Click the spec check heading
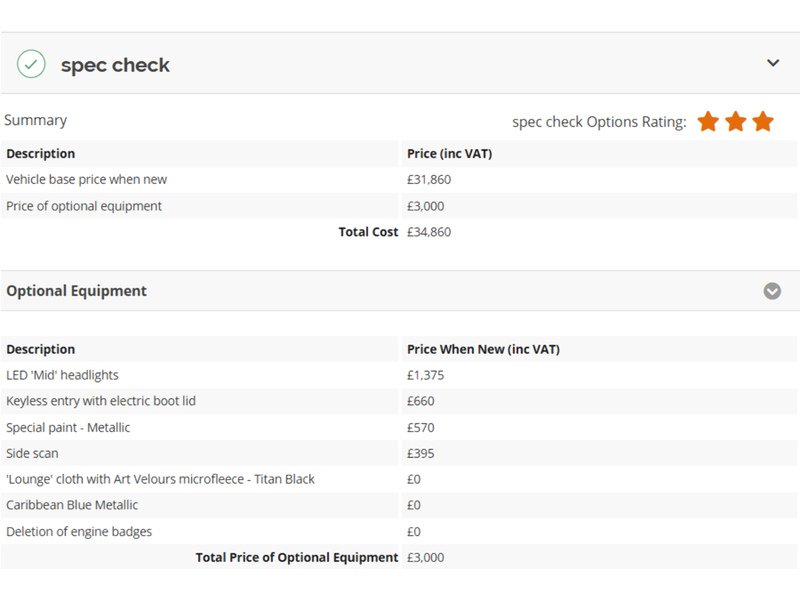The height and width of the screenshot is (600, 800). coord(115,65)
